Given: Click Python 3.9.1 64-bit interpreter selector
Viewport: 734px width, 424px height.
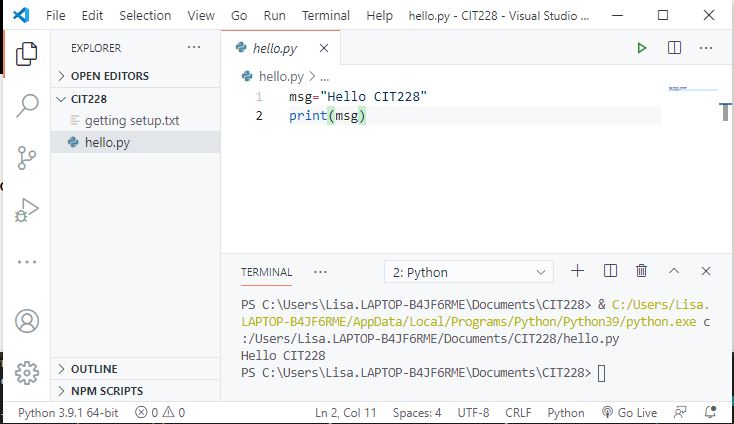Looking at the screenshot, I should (66, 412).
